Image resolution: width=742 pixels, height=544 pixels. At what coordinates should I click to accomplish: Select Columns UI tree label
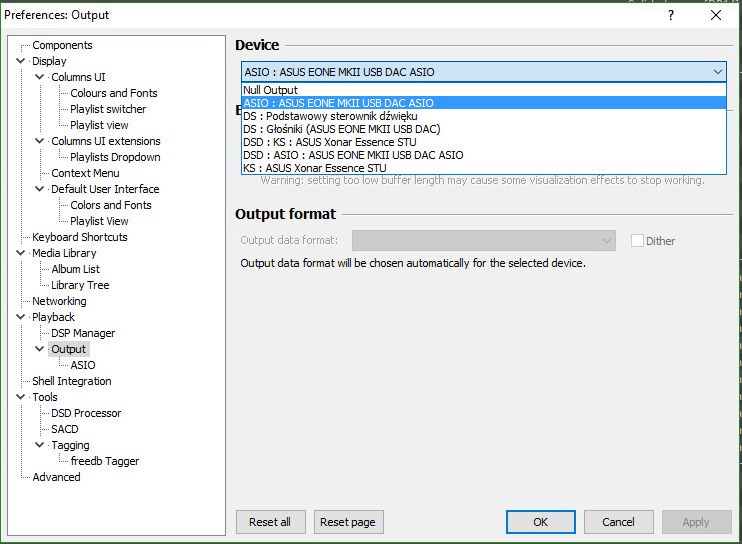pos(78,77)
